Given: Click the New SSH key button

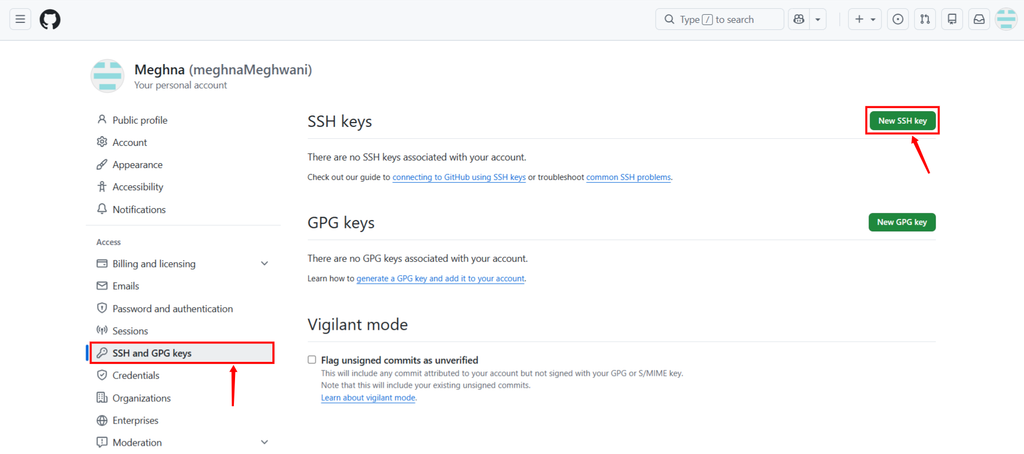Looking at the screenshot, I should click(902, 121).
